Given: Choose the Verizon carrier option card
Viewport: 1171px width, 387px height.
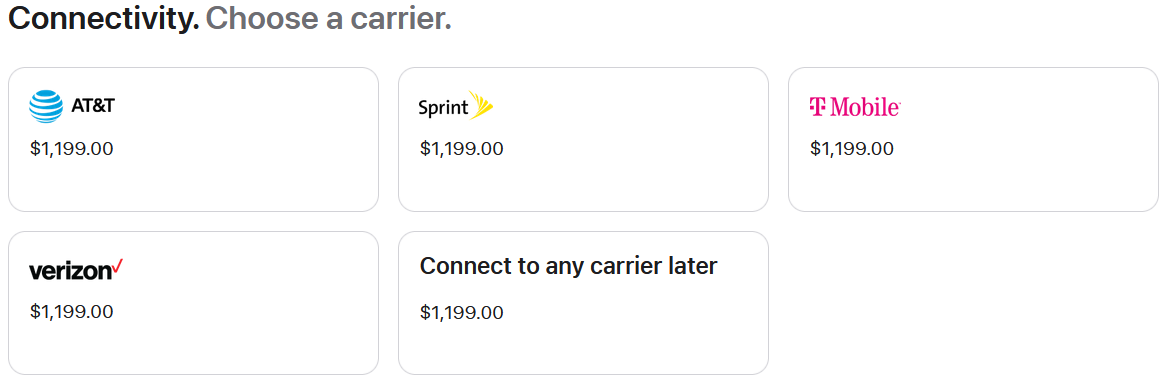Looking at the screenshot, I should click(193, 303).
